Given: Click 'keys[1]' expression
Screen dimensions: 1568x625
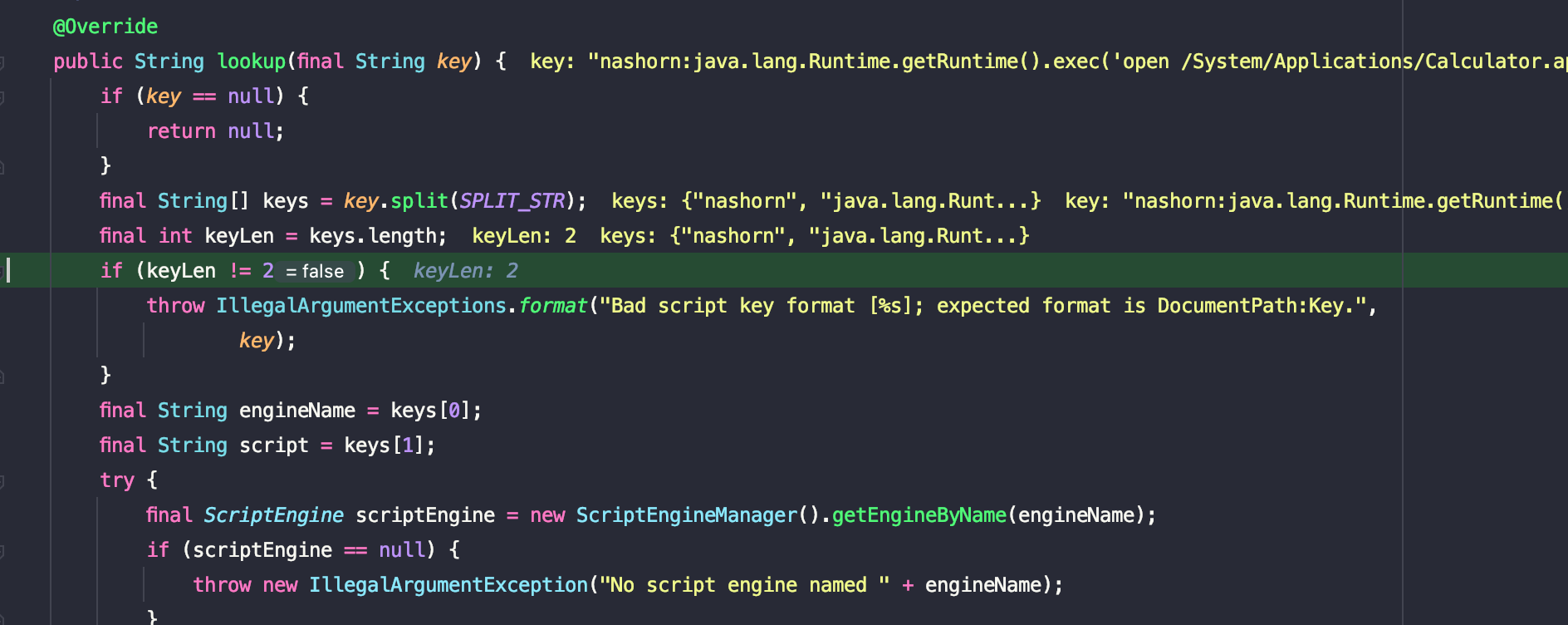Looking at the screenshot, I should [x=384, y=445].
